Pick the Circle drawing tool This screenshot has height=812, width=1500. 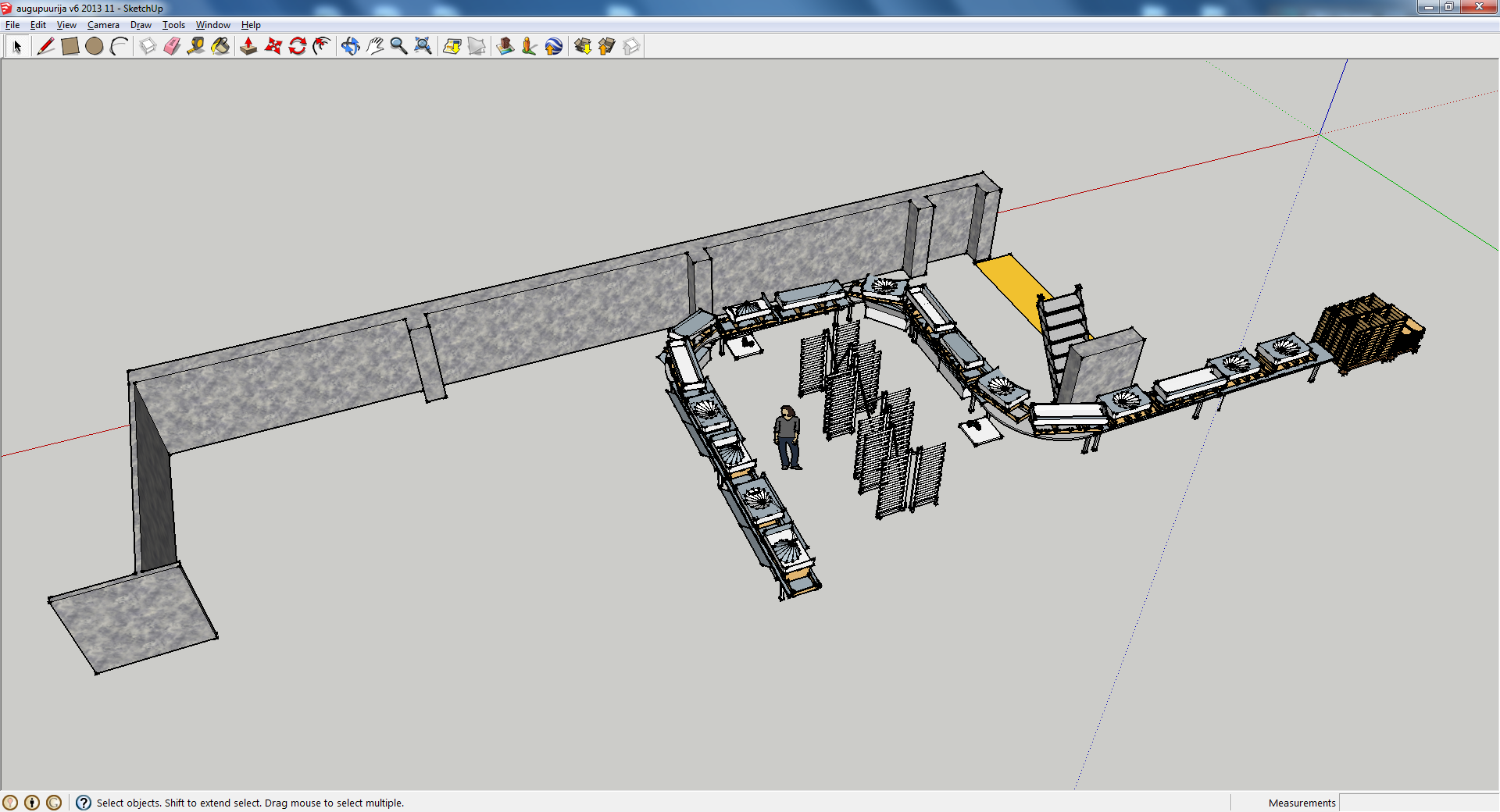point(95,47)
